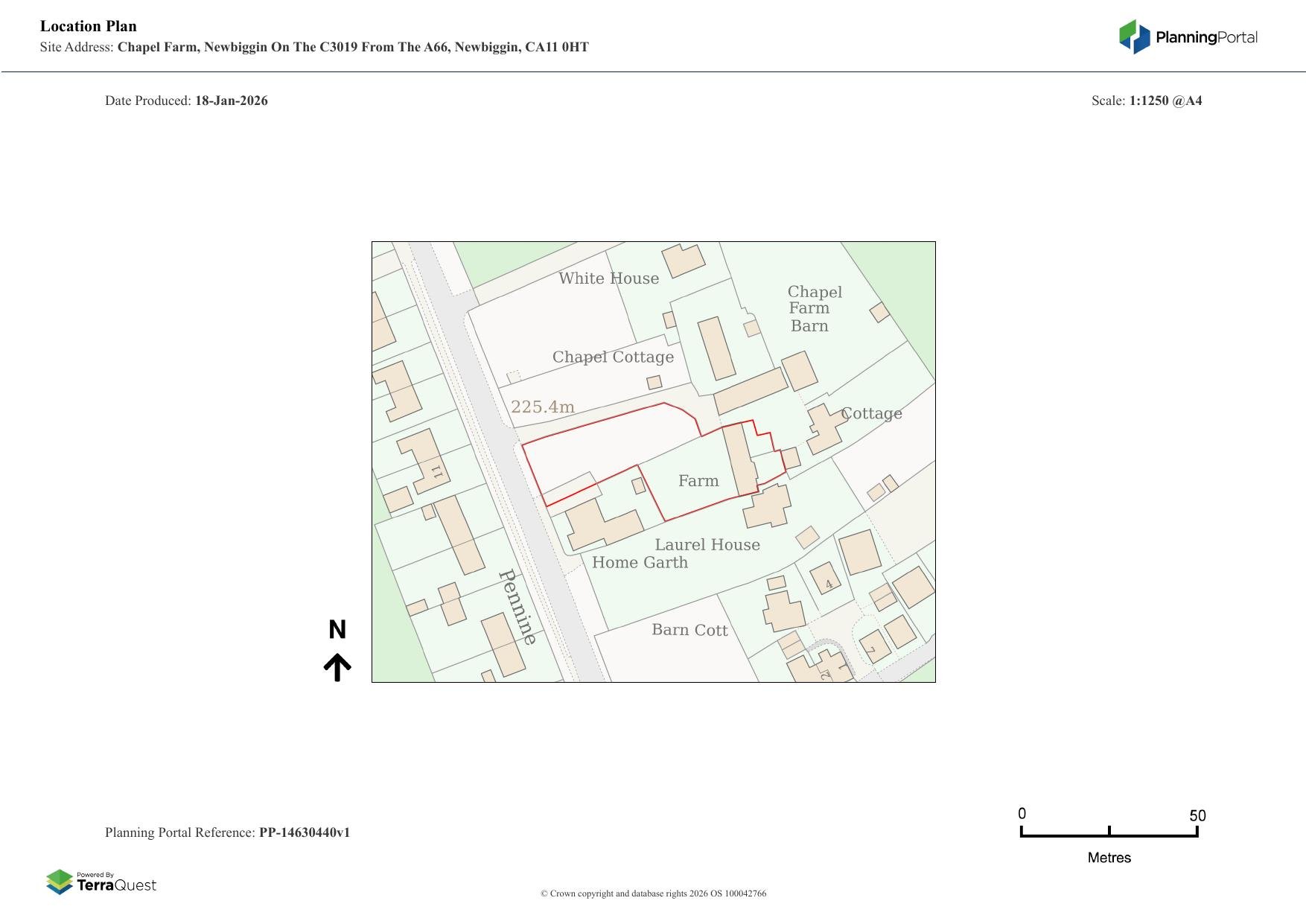
Task: Click the Crown copyright notice text
Action: tap(653, 893)
